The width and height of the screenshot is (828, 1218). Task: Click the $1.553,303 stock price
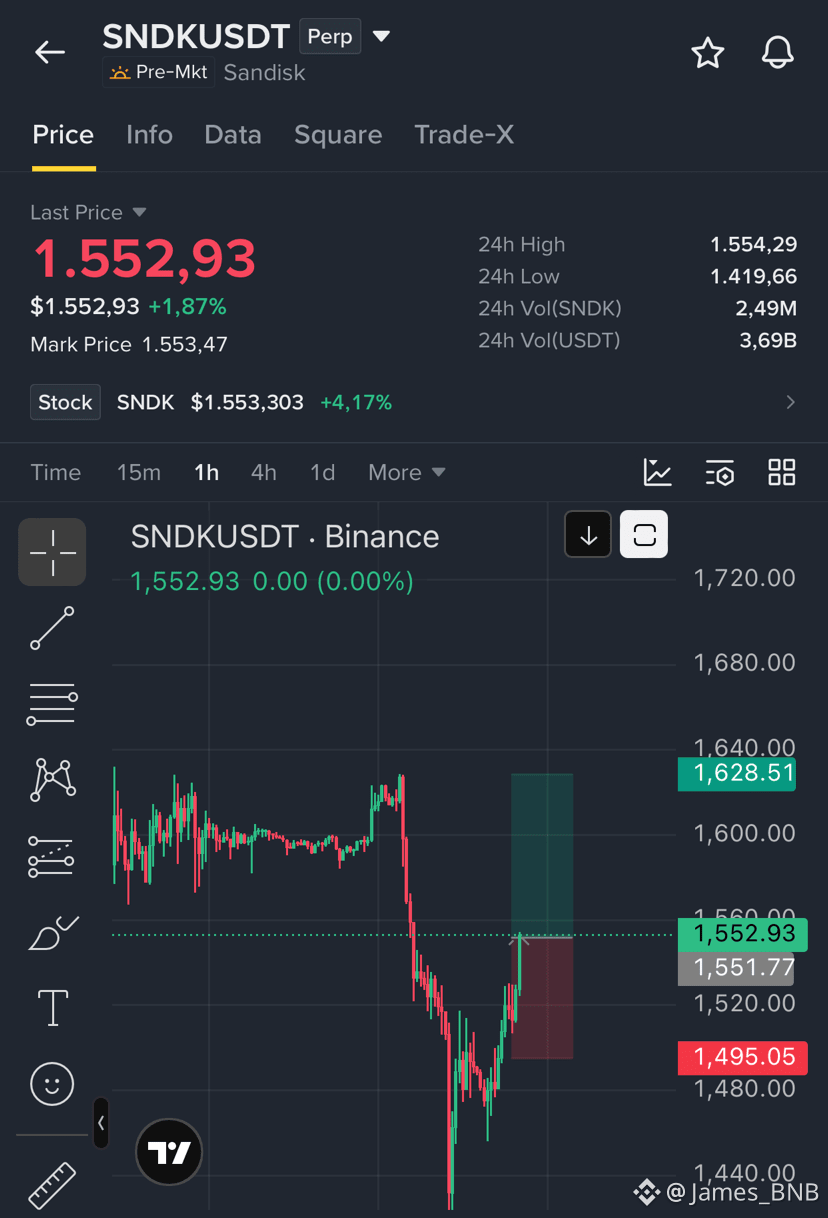coord(247,402)
